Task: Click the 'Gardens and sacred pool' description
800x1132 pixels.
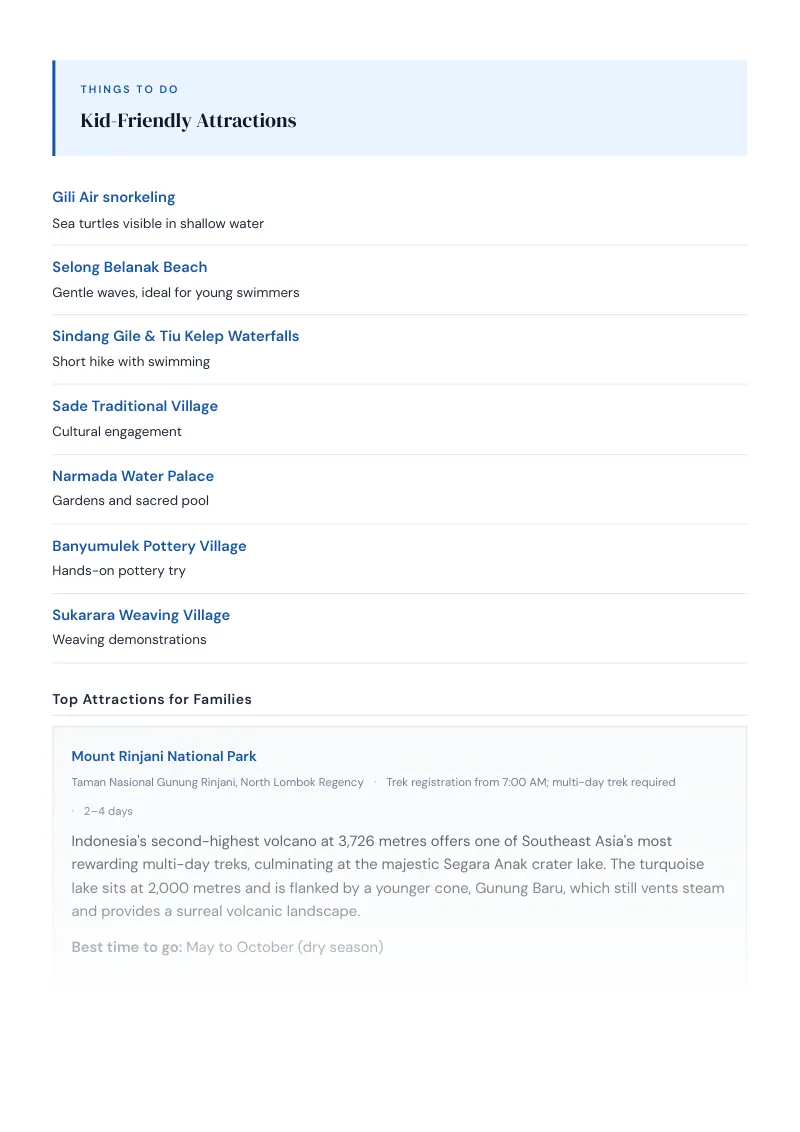Action: 130,500
